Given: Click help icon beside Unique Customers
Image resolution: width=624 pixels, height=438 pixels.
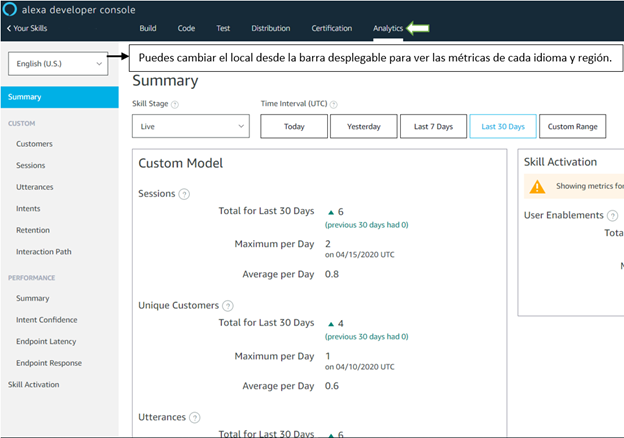Looking at the screenshot, I should click(228, 306).
